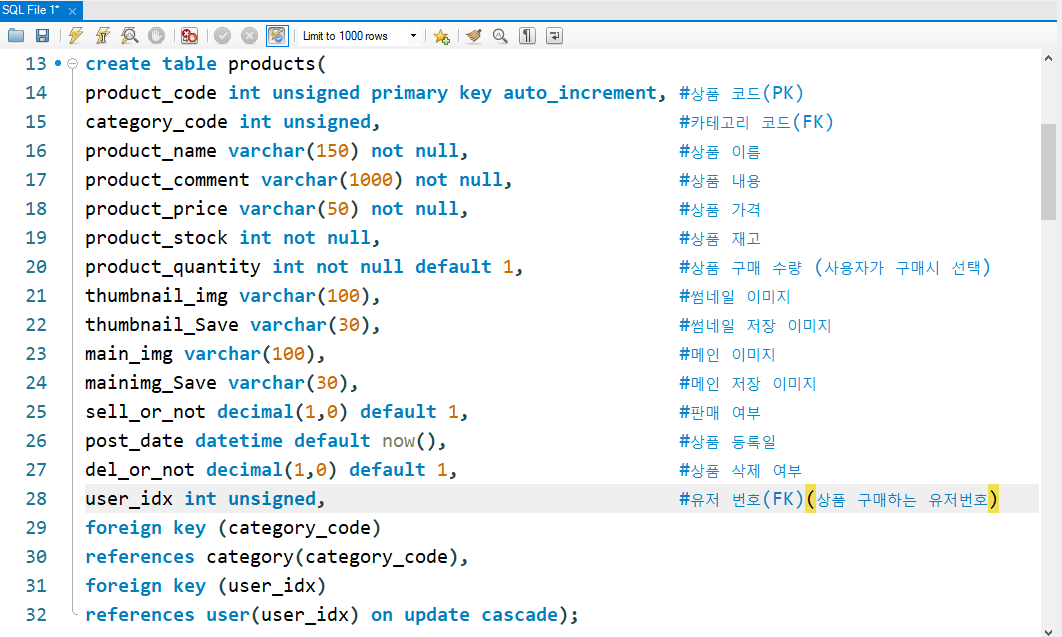The height and width of the screenshot is (637, 1062).
Task: Beautify query with broom icon
Action: 473,36
